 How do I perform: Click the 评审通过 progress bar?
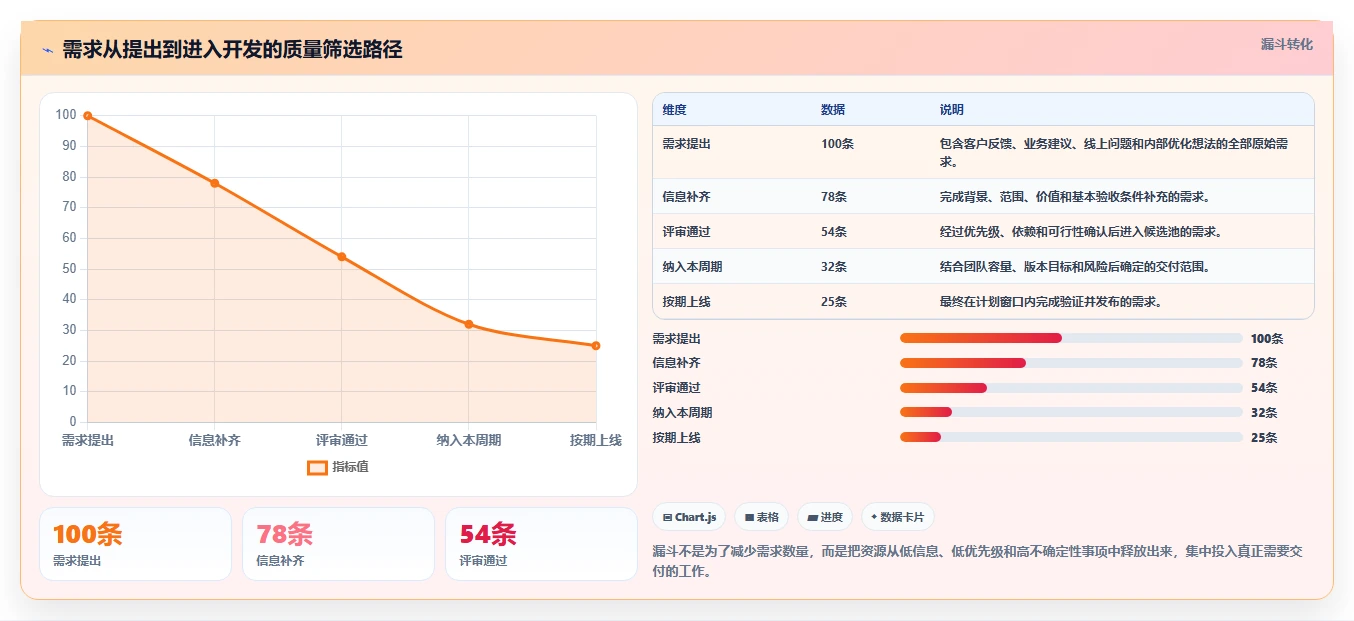(x=1071, y=388)
